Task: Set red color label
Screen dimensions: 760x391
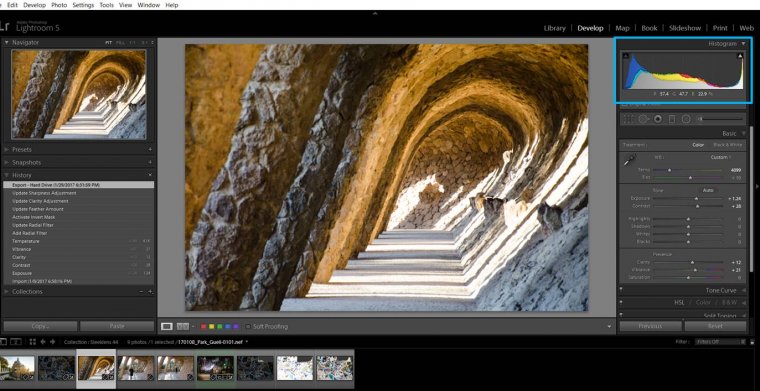Action: coord(204,327)
